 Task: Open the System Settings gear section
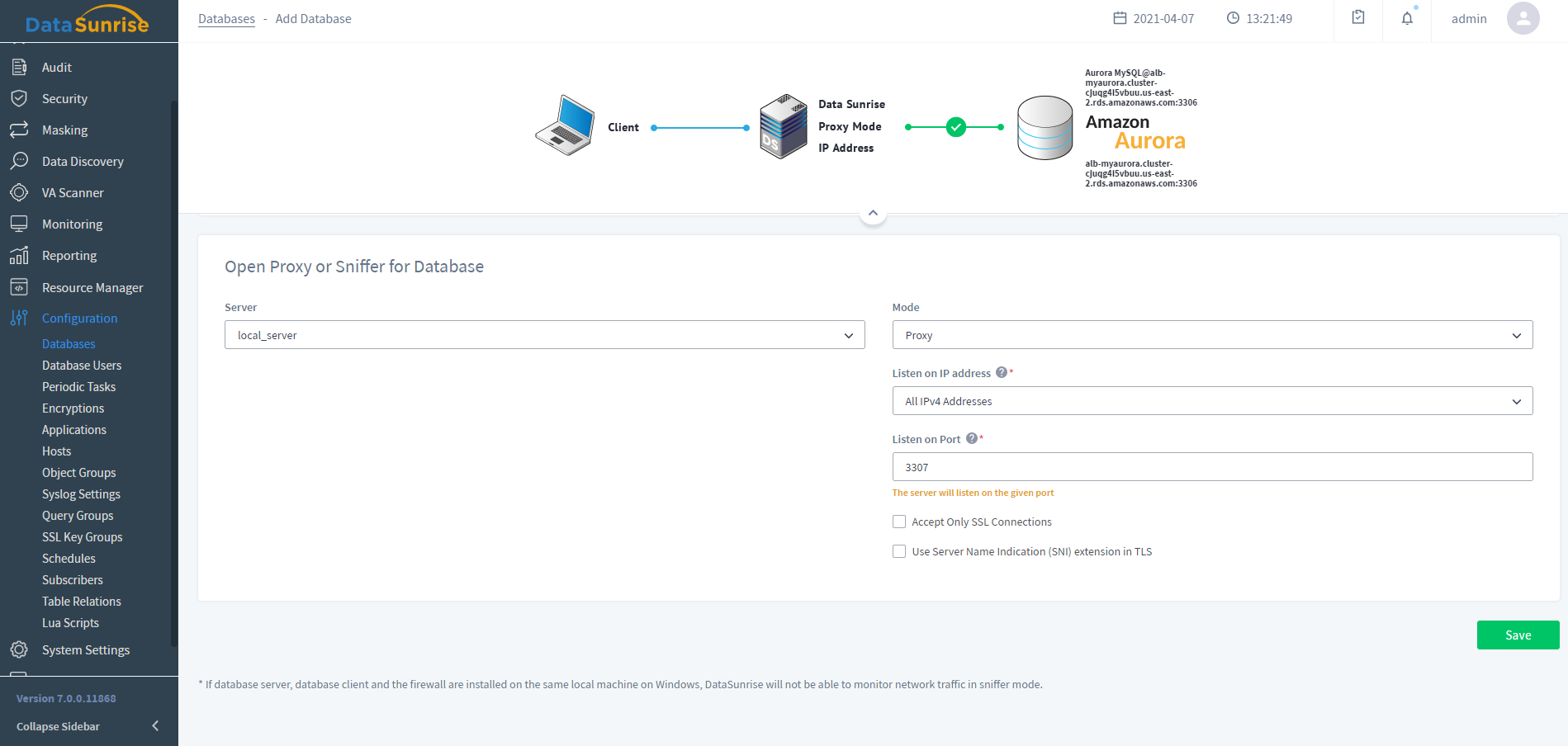(x=85, y=650)
